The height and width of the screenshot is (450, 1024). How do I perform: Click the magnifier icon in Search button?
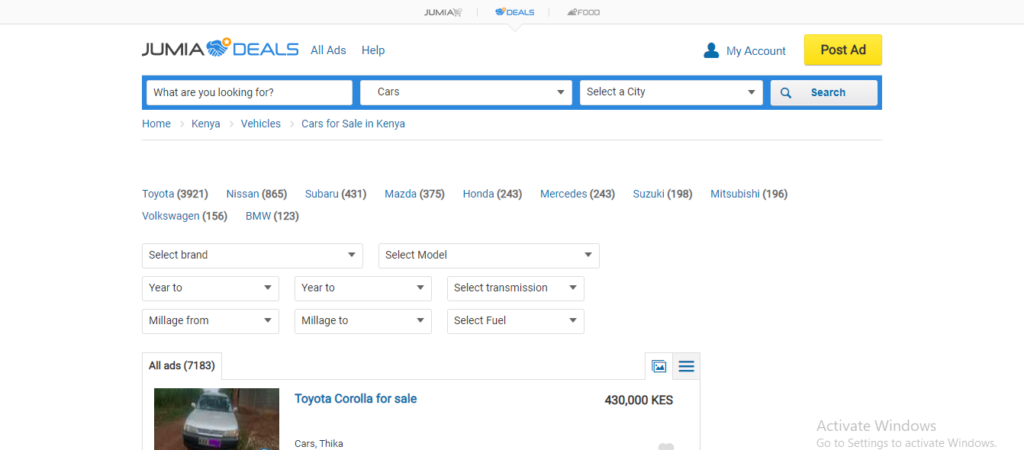coord(786,93)
